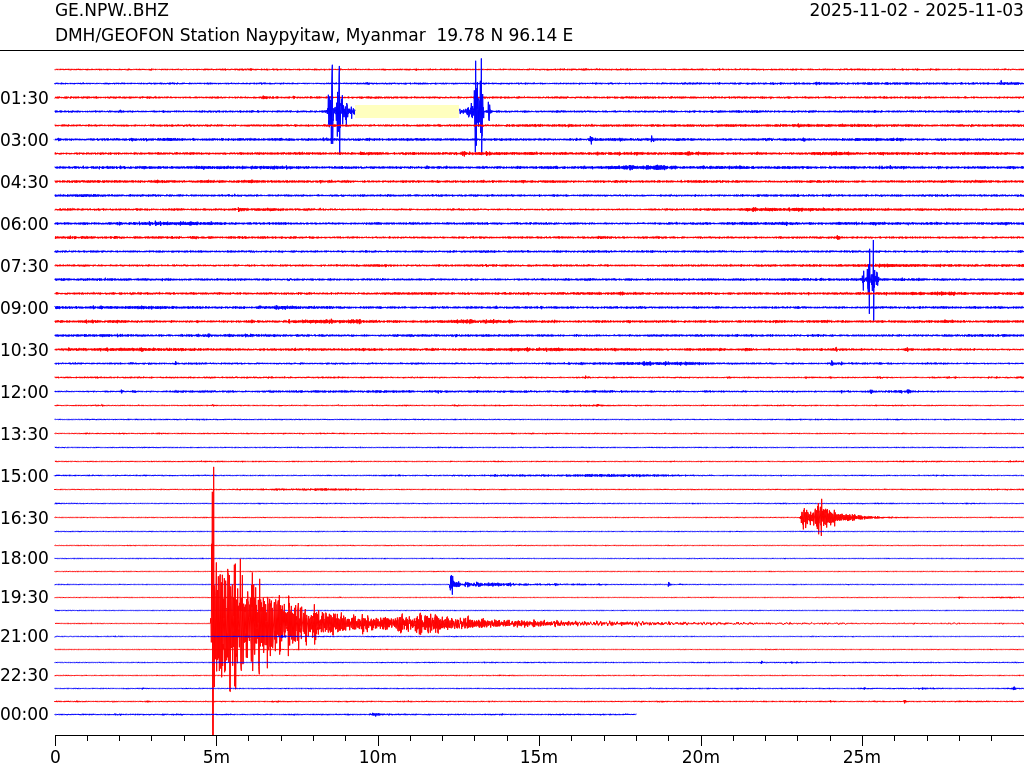Click the red seismic event on 16:30 trace
Viewport: 1024px width, 768px height.
[820, 517]
